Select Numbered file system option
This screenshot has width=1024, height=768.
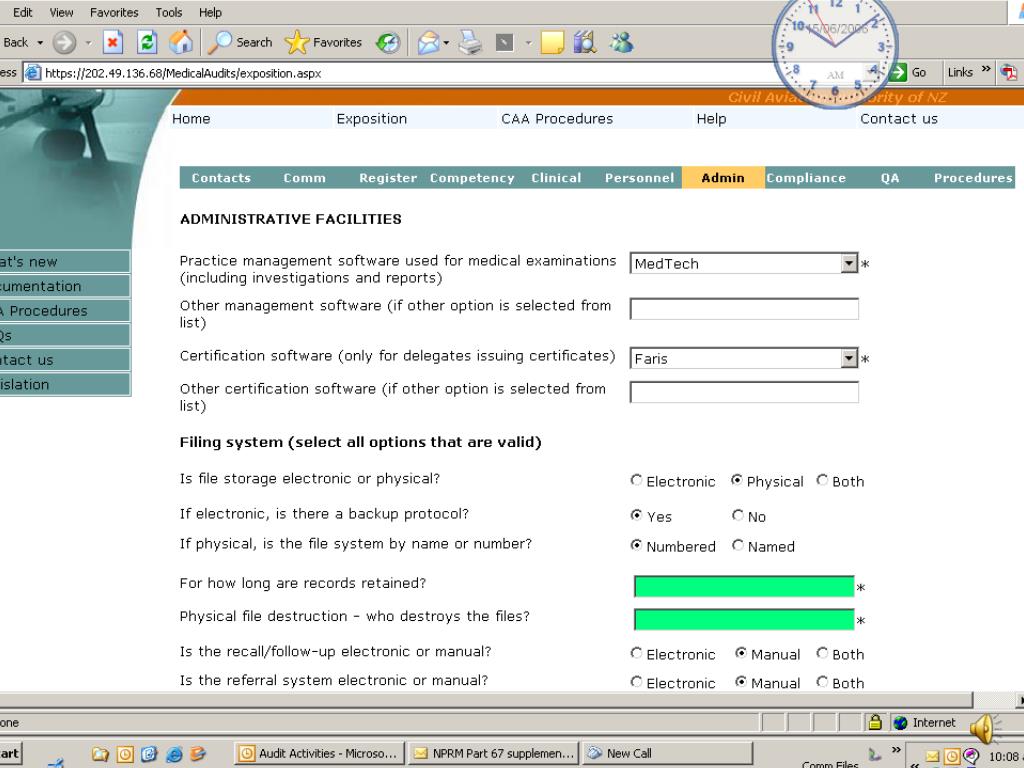[636, 545]
